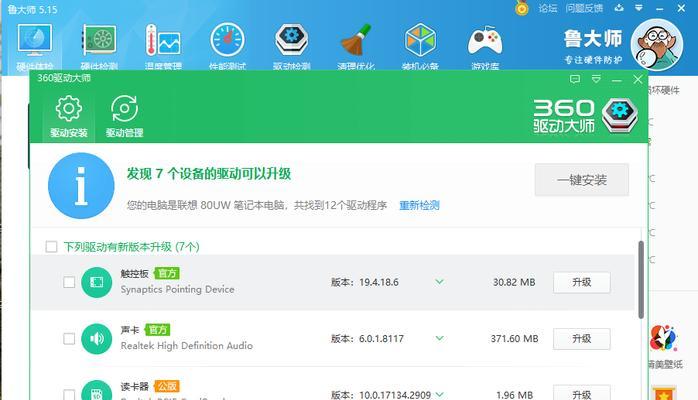Check the 读卡器 driver checkbox
The height and width of the screenshot is (400, 698).
[69, 395]
